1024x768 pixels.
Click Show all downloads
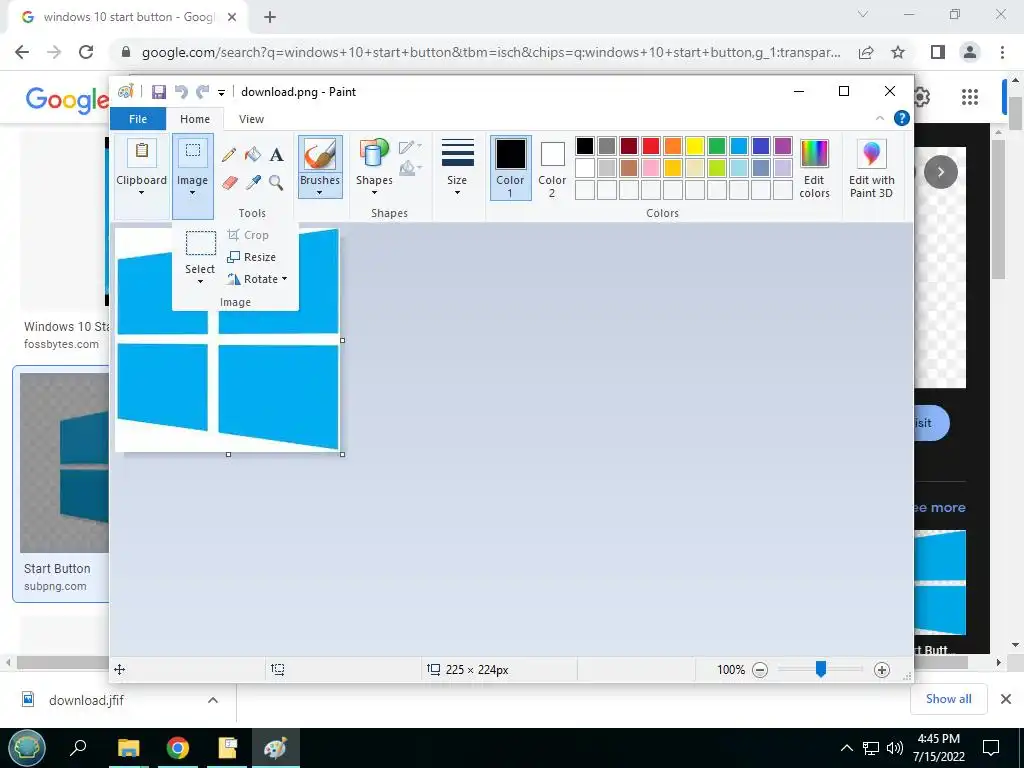pos(948,699)
